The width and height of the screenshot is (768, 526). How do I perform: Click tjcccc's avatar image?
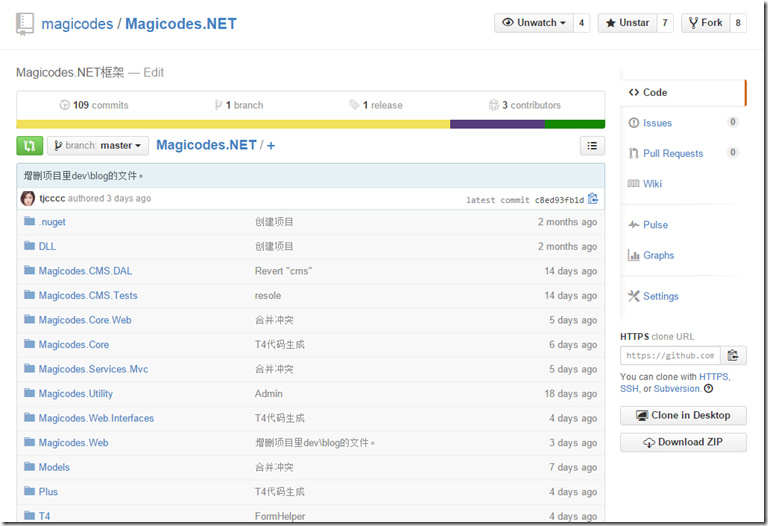tap(28, 198)
